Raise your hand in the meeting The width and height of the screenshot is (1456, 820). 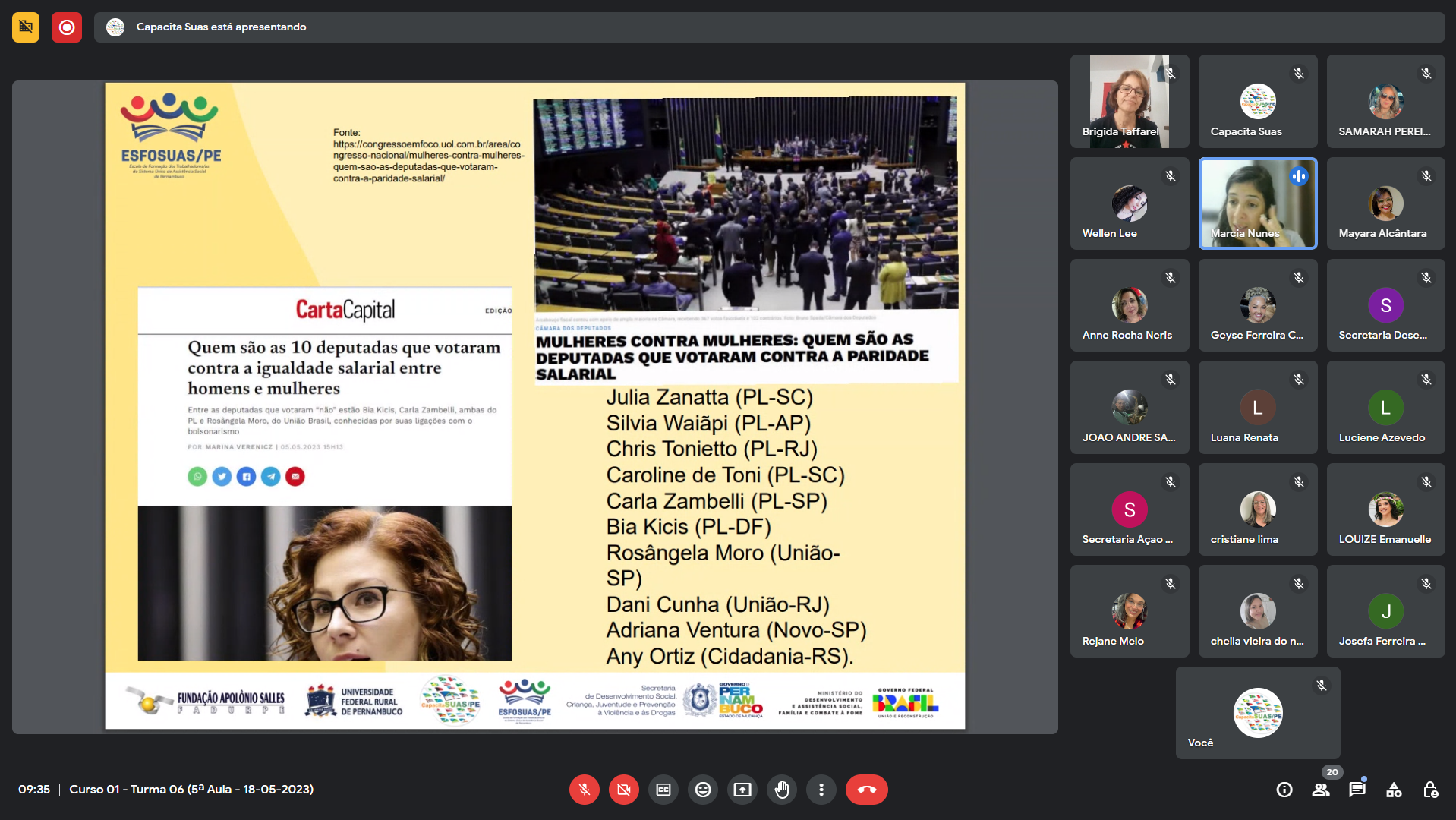coord(782,790)
